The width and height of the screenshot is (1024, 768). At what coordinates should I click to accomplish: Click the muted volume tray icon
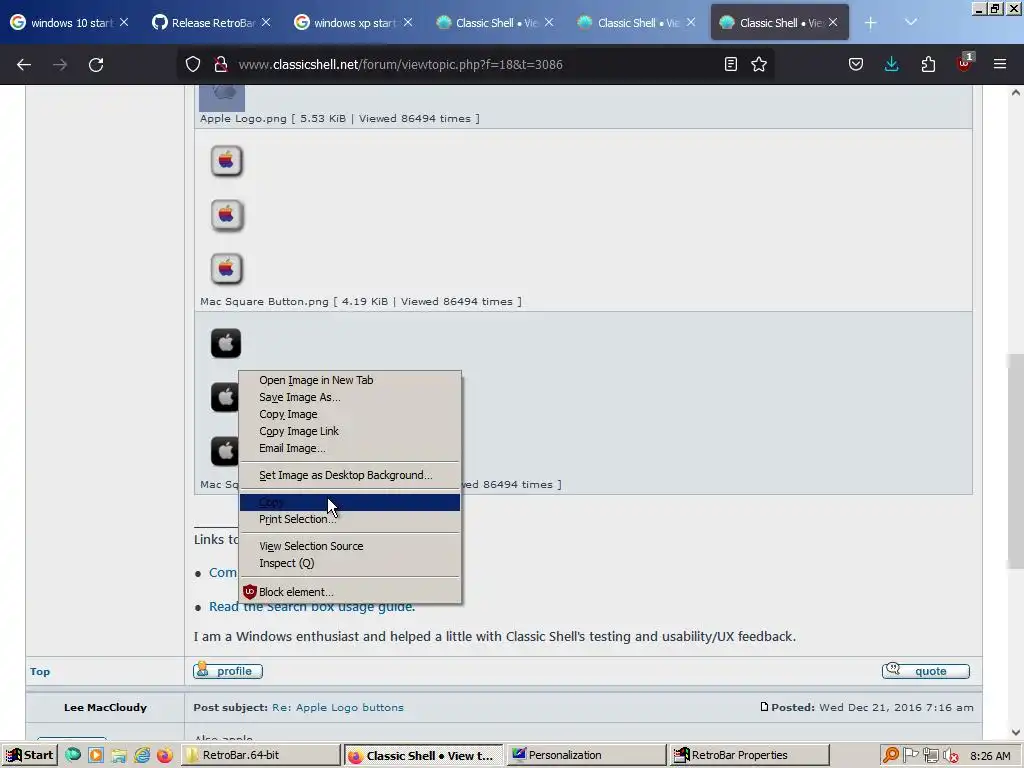[x=951, y=755]
